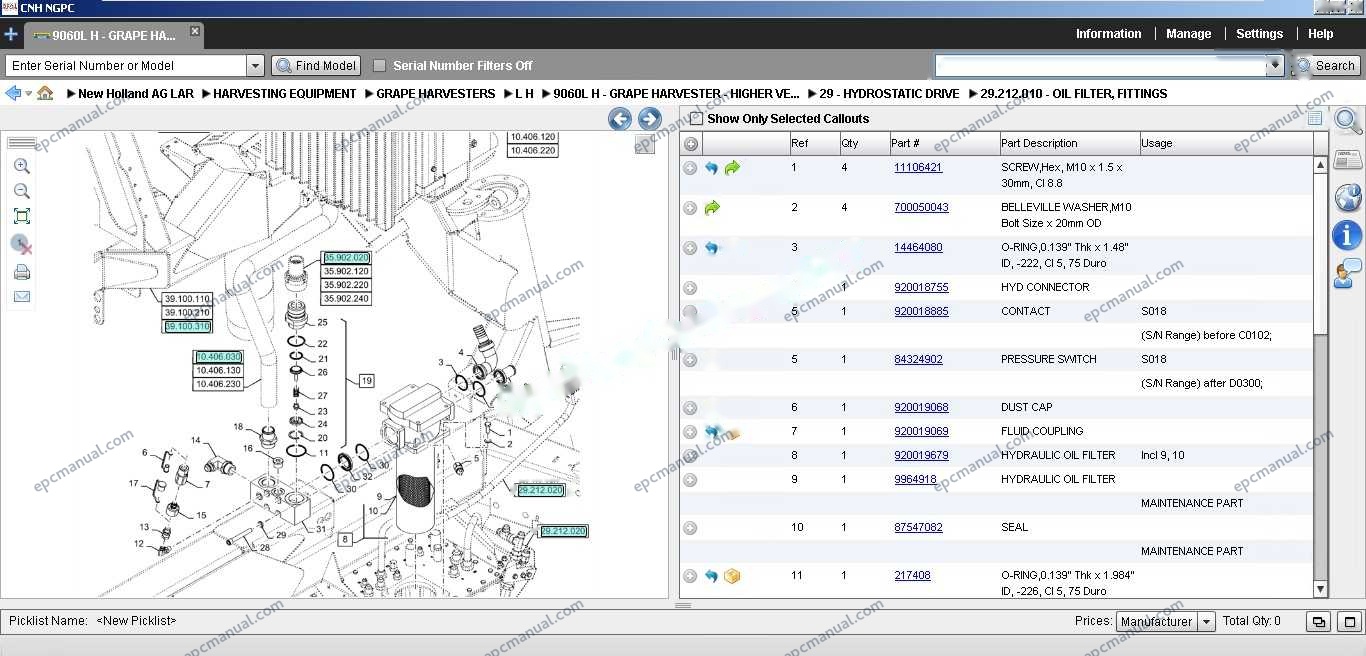Image resolution: width=1366 pixels, height=656 pixels.
Task: Open a new tab with the plus icon
Action: [x=11, y=35]
